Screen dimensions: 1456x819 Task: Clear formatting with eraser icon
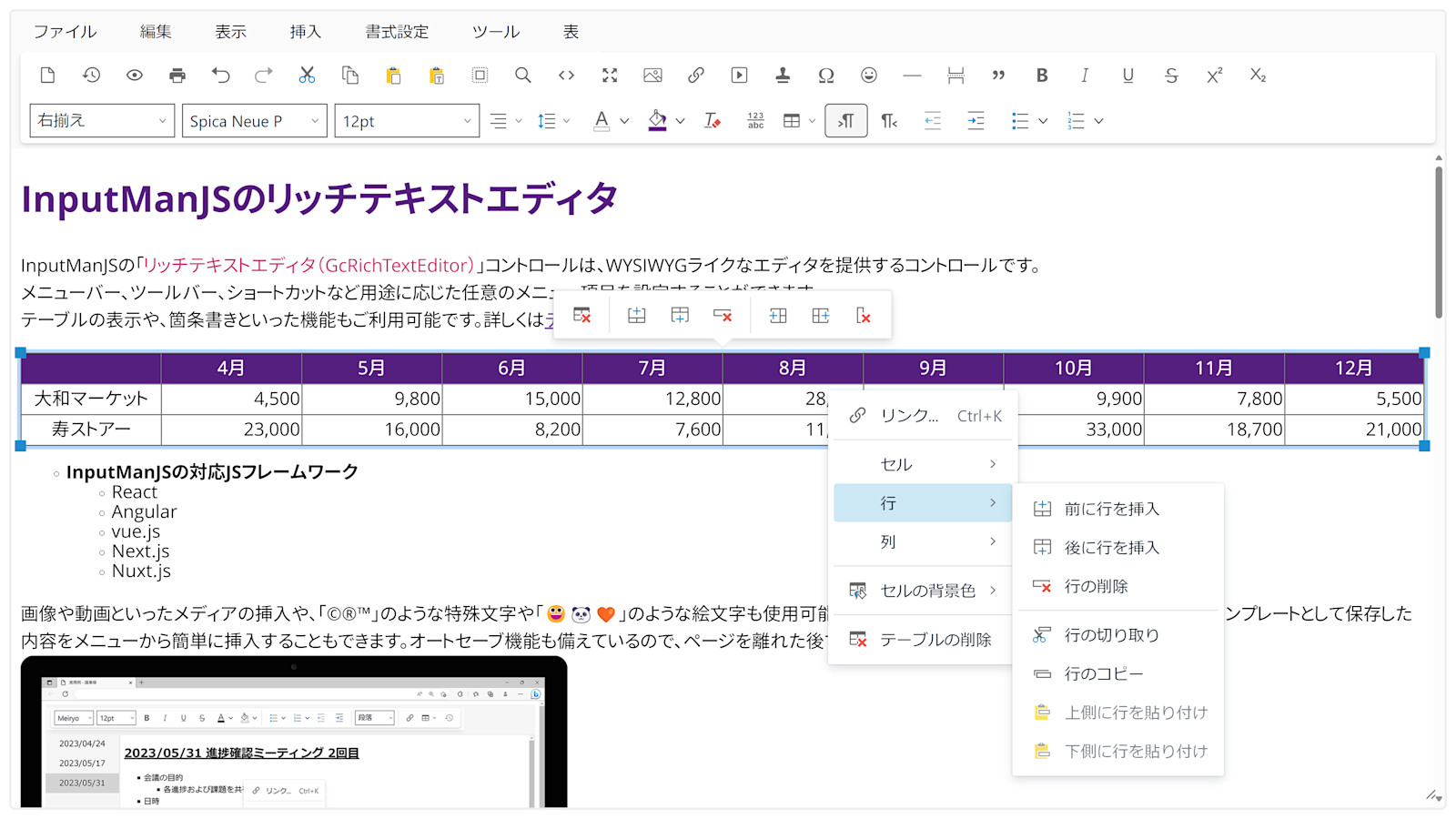pos(713,121)
